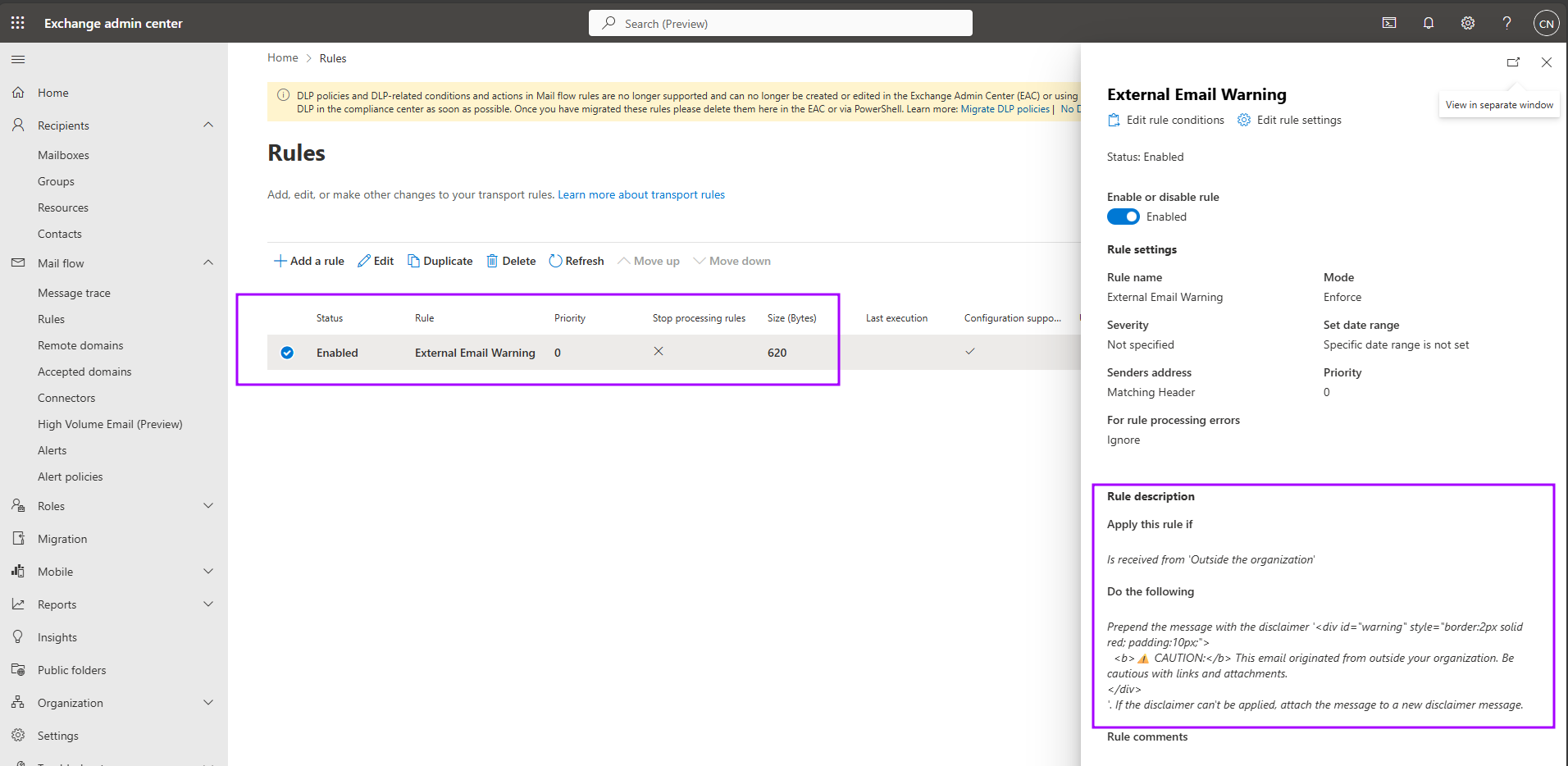Open the notifications bell
This screenshot has height=766, width=1568.
(1429, 23)
